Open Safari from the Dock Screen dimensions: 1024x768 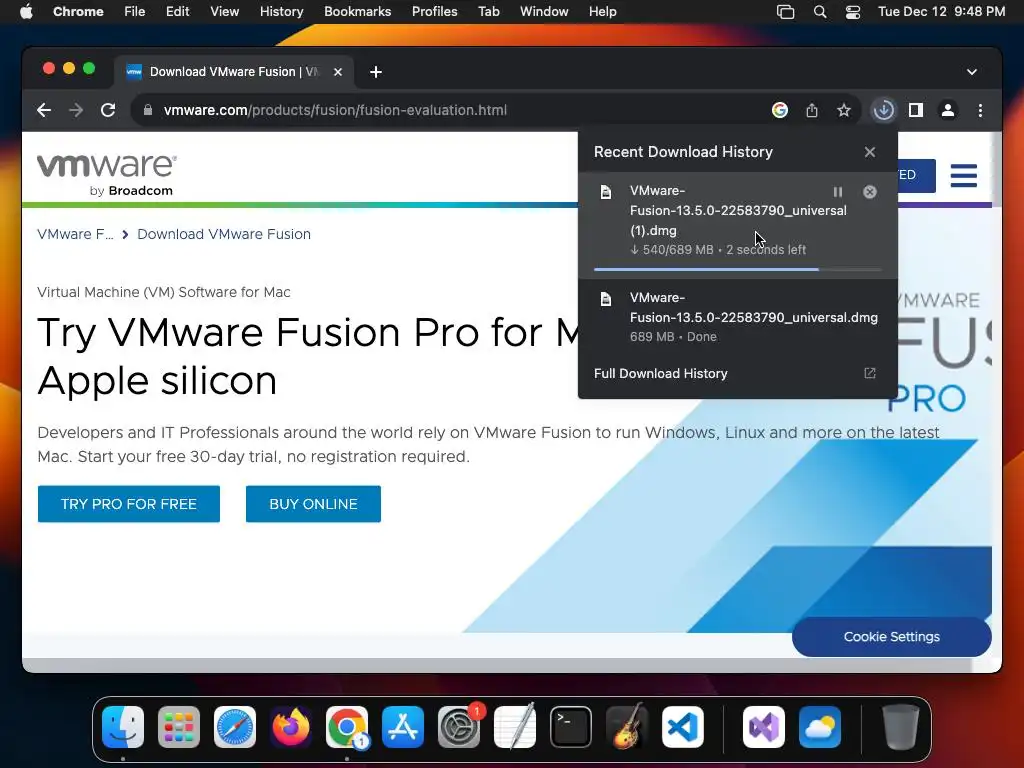click(x=235, y=727)
